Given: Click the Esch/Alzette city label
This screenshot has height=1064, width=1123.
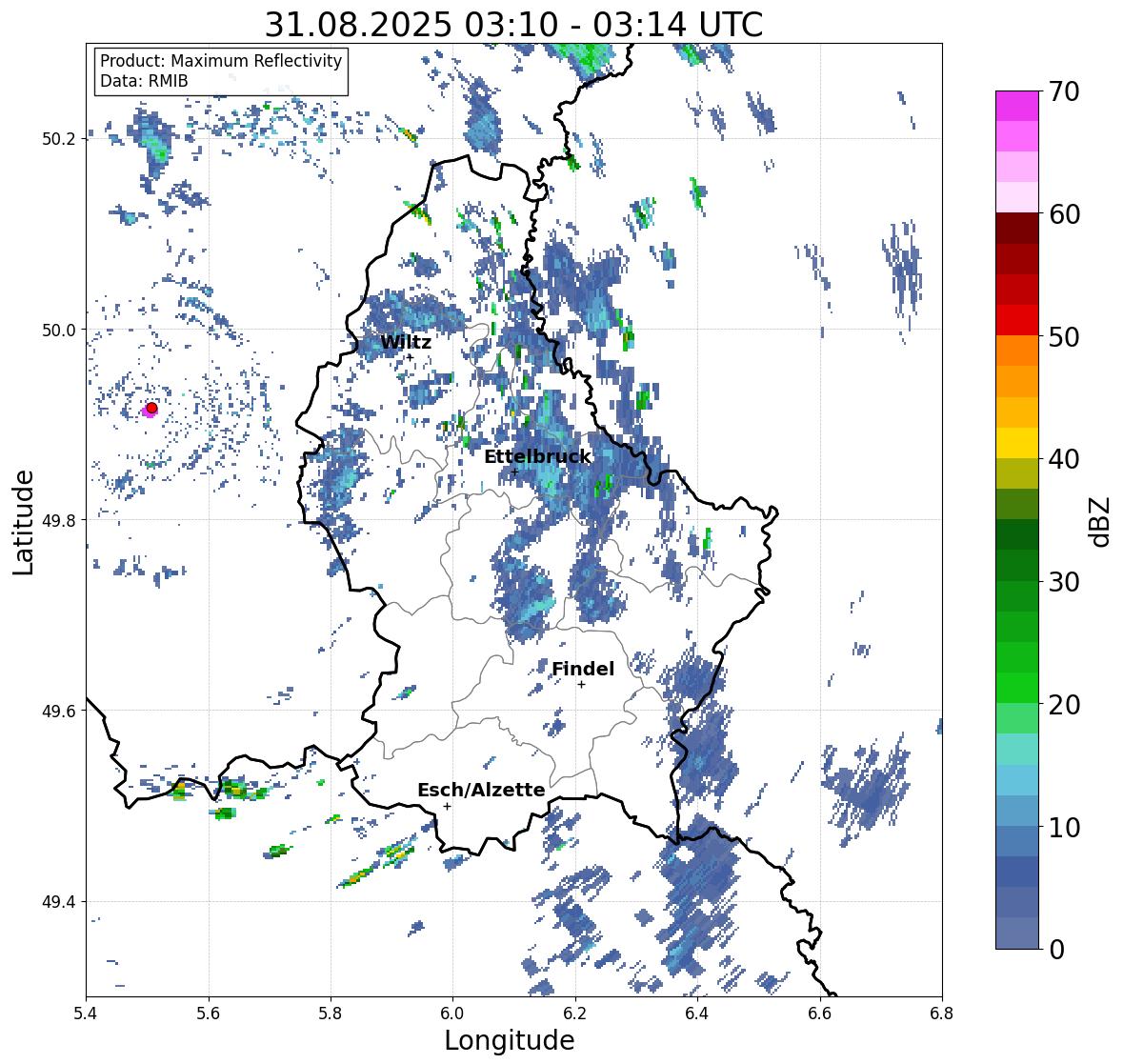Looking at the screenshot, I should pyautogui.click(x=481, y=790).
